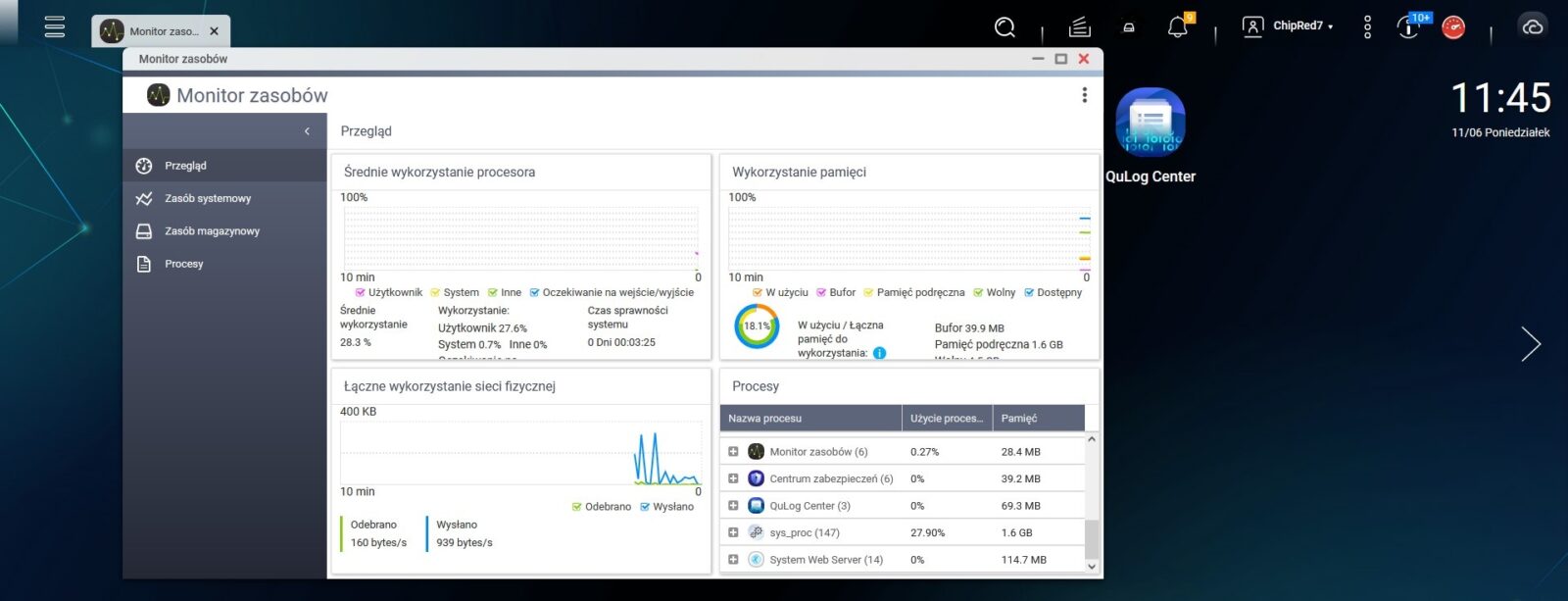Toggle the Odebrano network checkbox
Image resolution: width=1568 pixels, height=601 pixels.
click(576, 507)
